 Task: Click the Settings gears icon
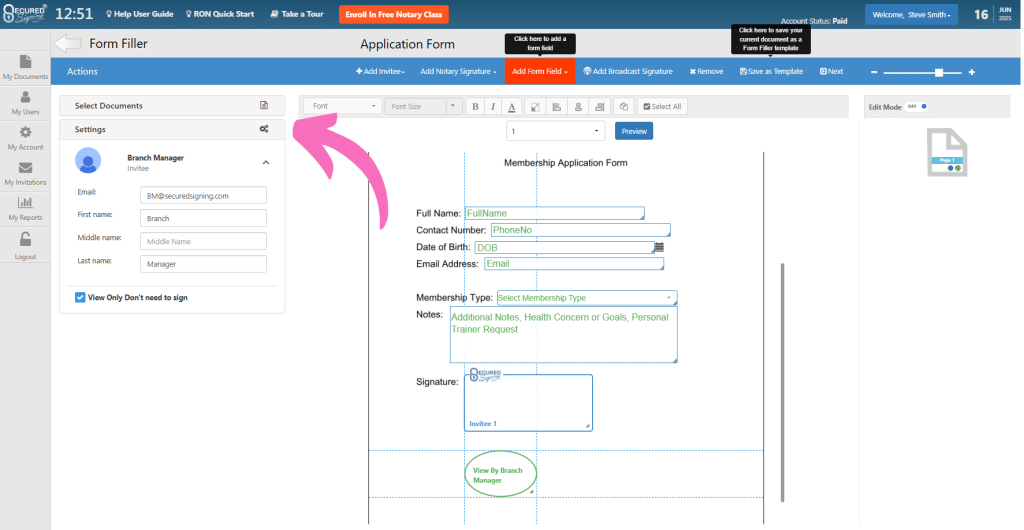[264, 129]
